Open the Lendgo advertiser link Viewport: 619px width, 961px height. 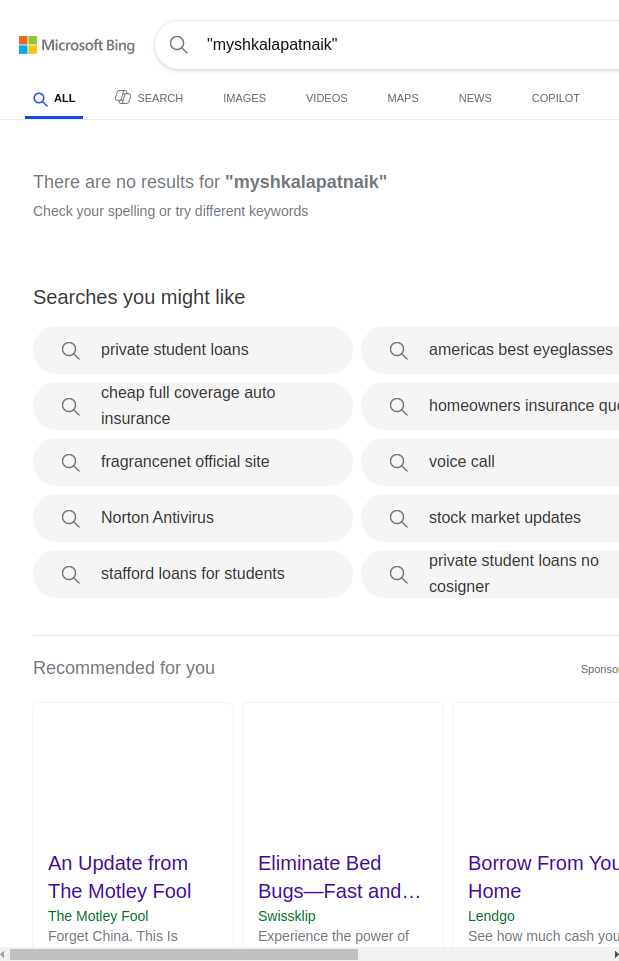pyautogui.click(x=491, y=916)
